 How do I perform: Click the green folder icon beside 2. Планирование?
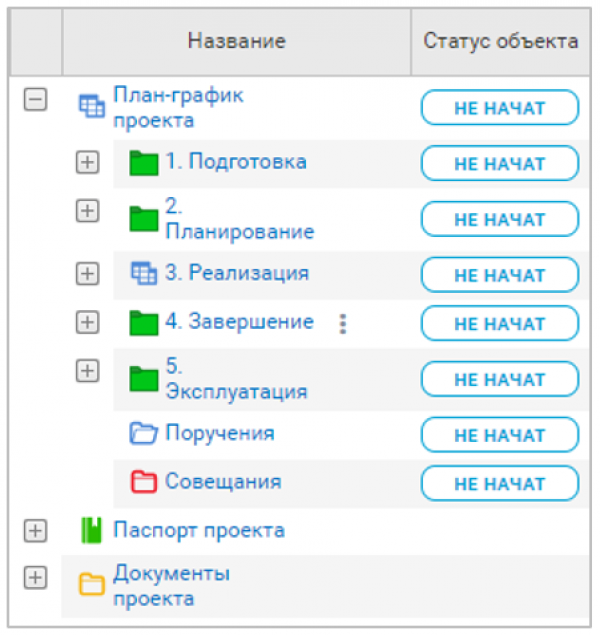[x=144, y=217]
